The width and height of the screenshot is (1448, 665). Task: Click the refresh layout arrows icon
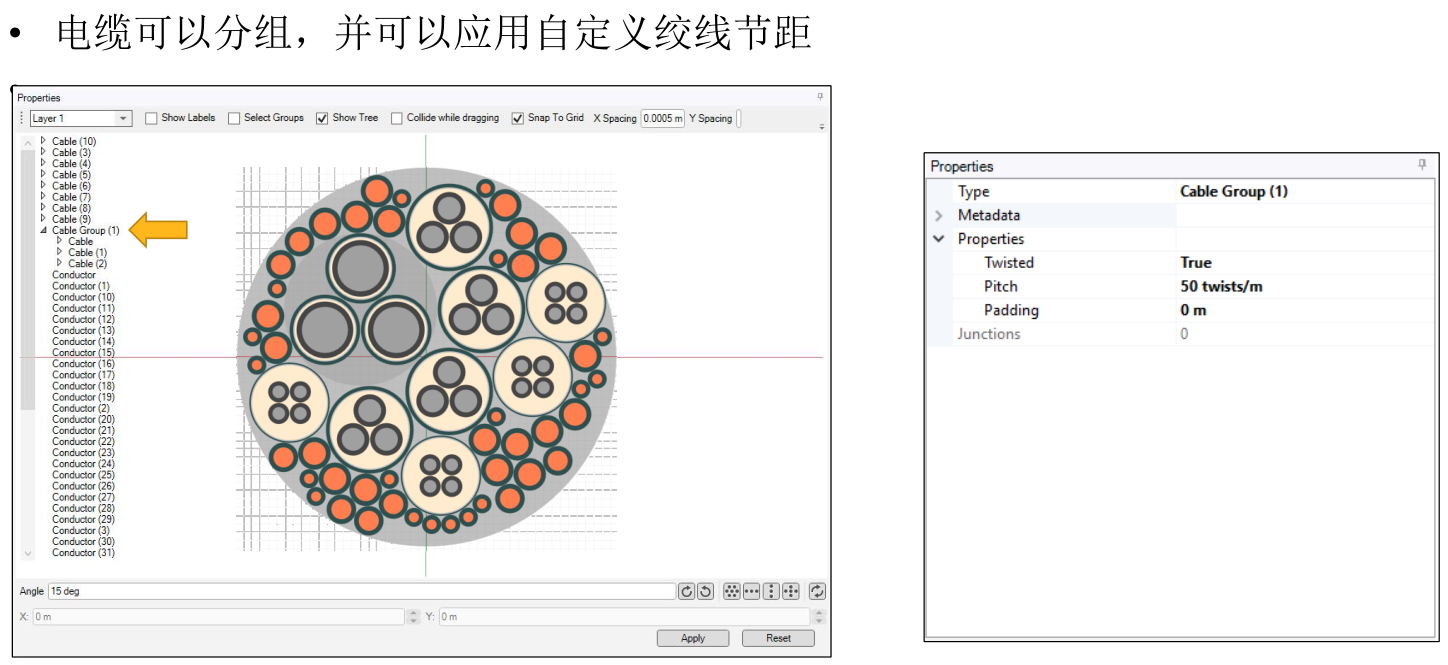point(817,591)
